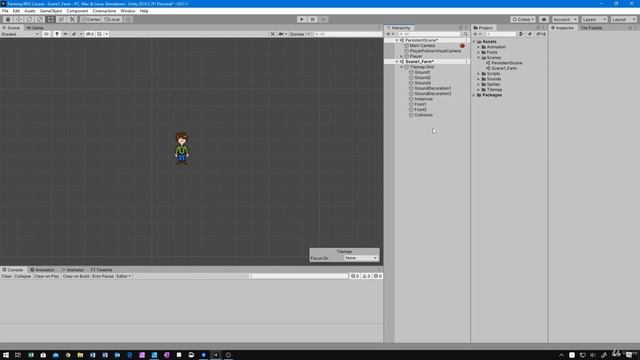The width and height of the screenshot is (640, 360).
Task: Toggle scene grid visibility
Action: (x=99, y=34)
